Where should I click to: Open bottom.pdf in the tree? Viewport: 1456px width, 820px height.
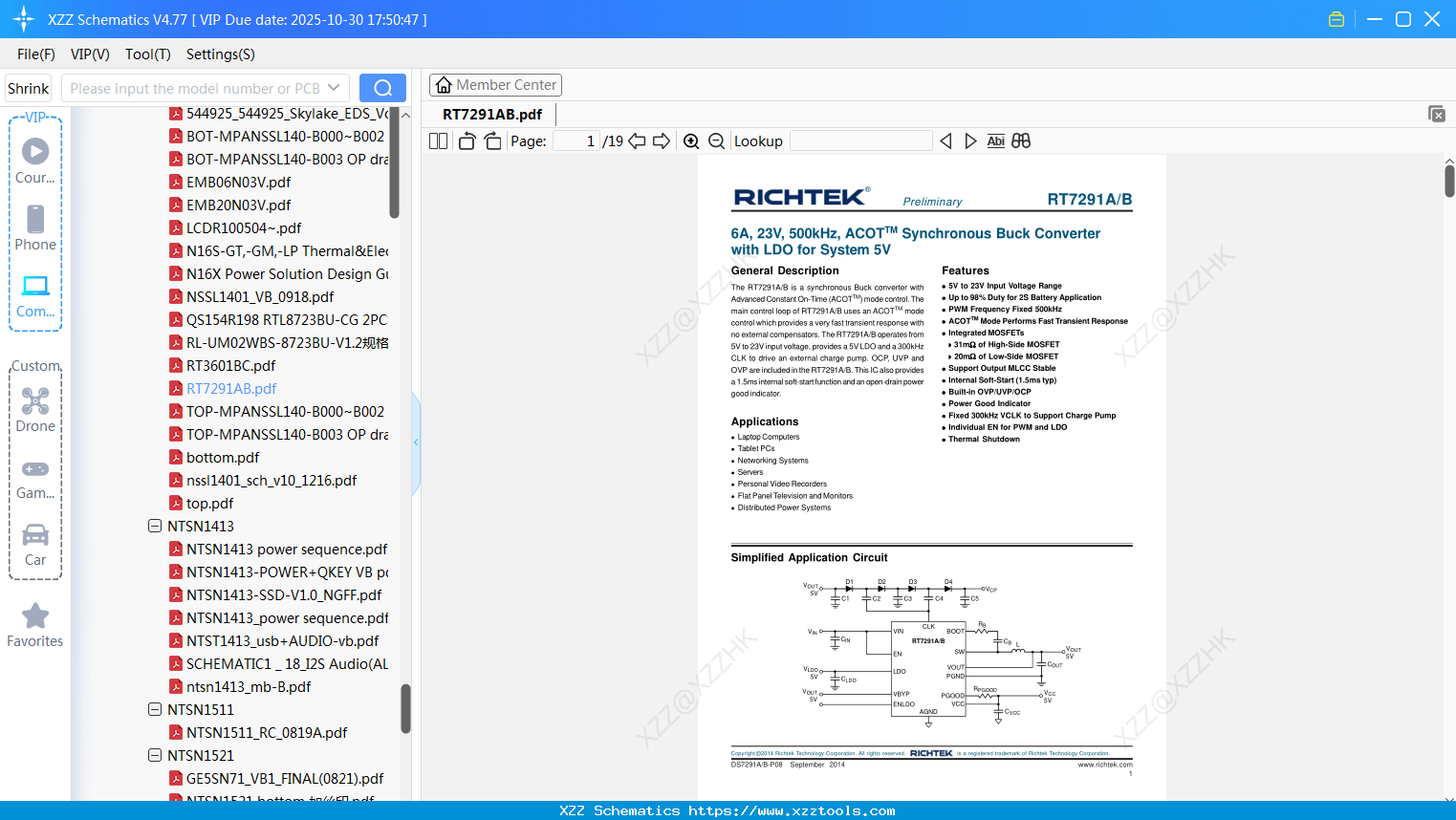(x=223, y=457)
